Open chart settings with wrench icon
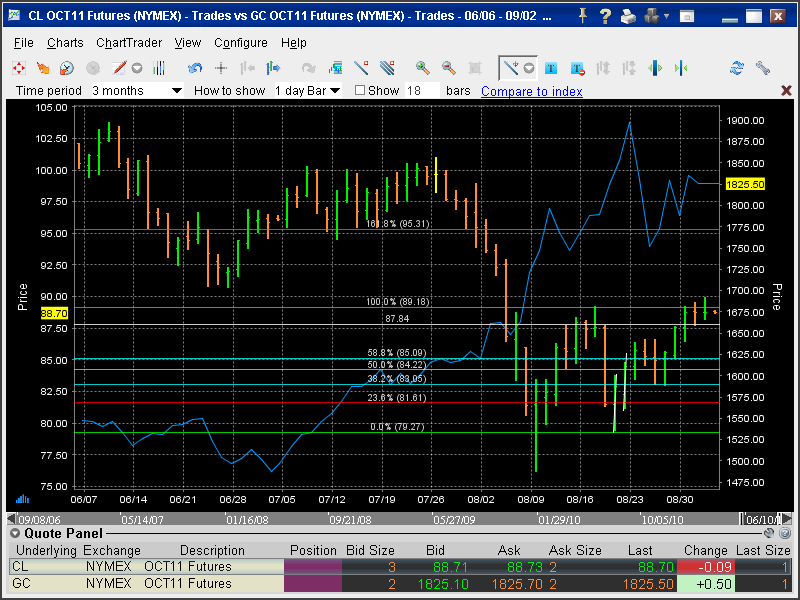This screenshot has height=600, width=800. 763,68
